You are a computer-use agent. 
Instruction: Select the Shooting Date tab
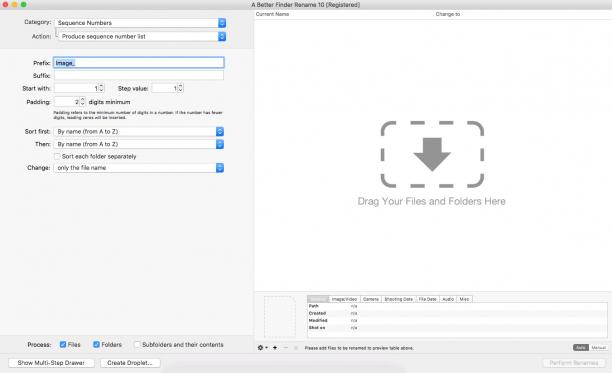point(399,299)
